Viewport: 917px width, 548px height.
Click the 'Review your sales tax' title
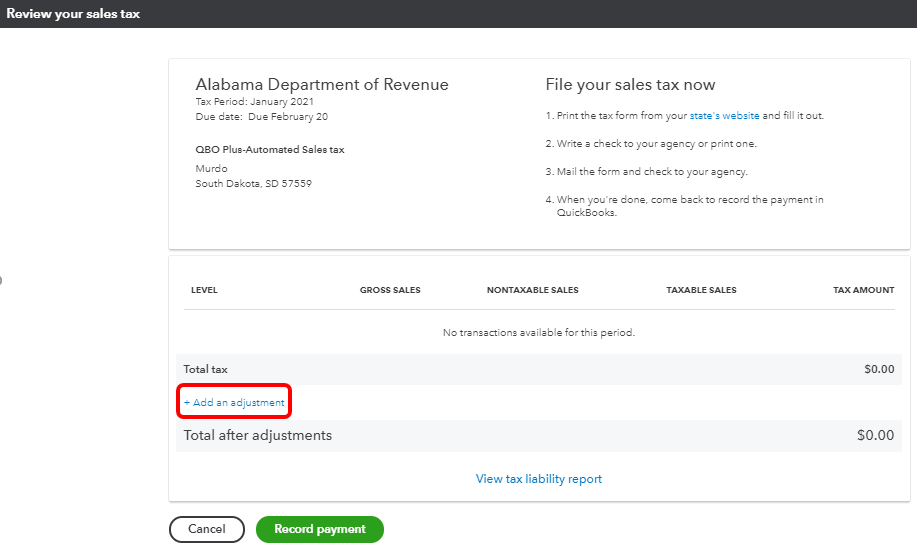coord(74,13)
